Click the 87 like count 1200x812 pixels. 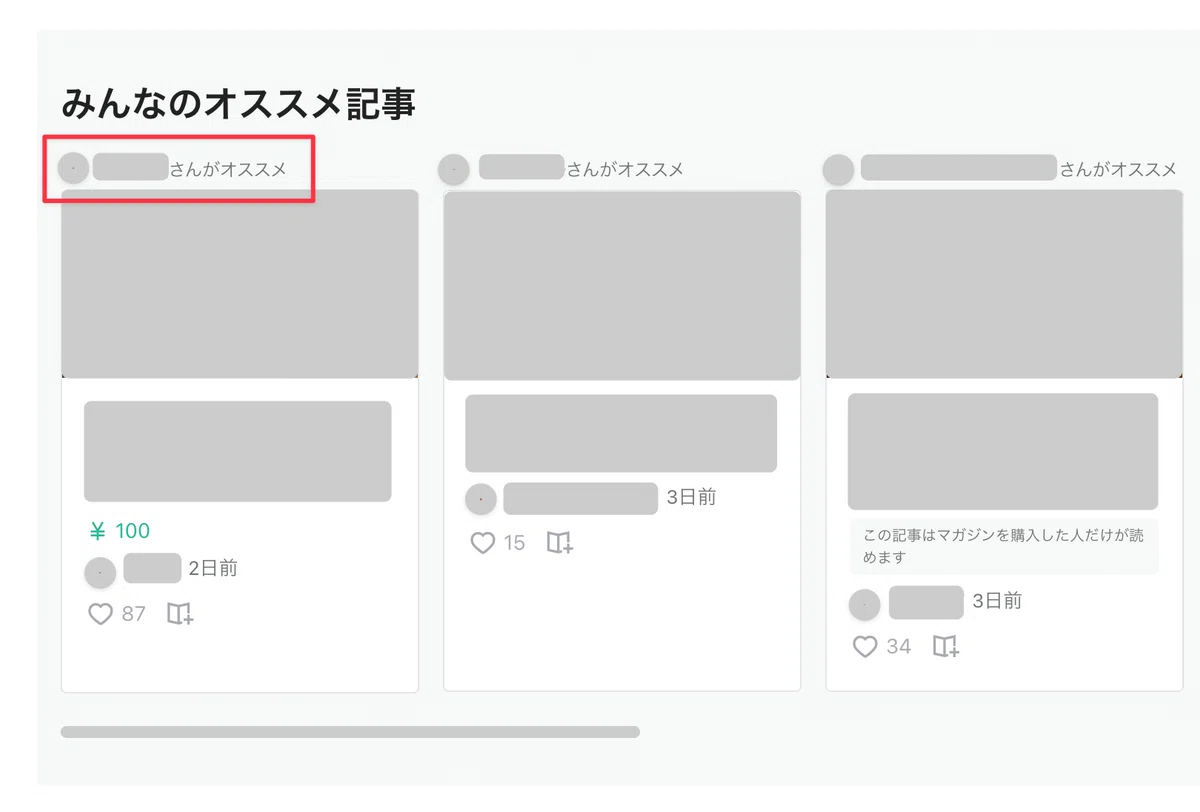133,614
